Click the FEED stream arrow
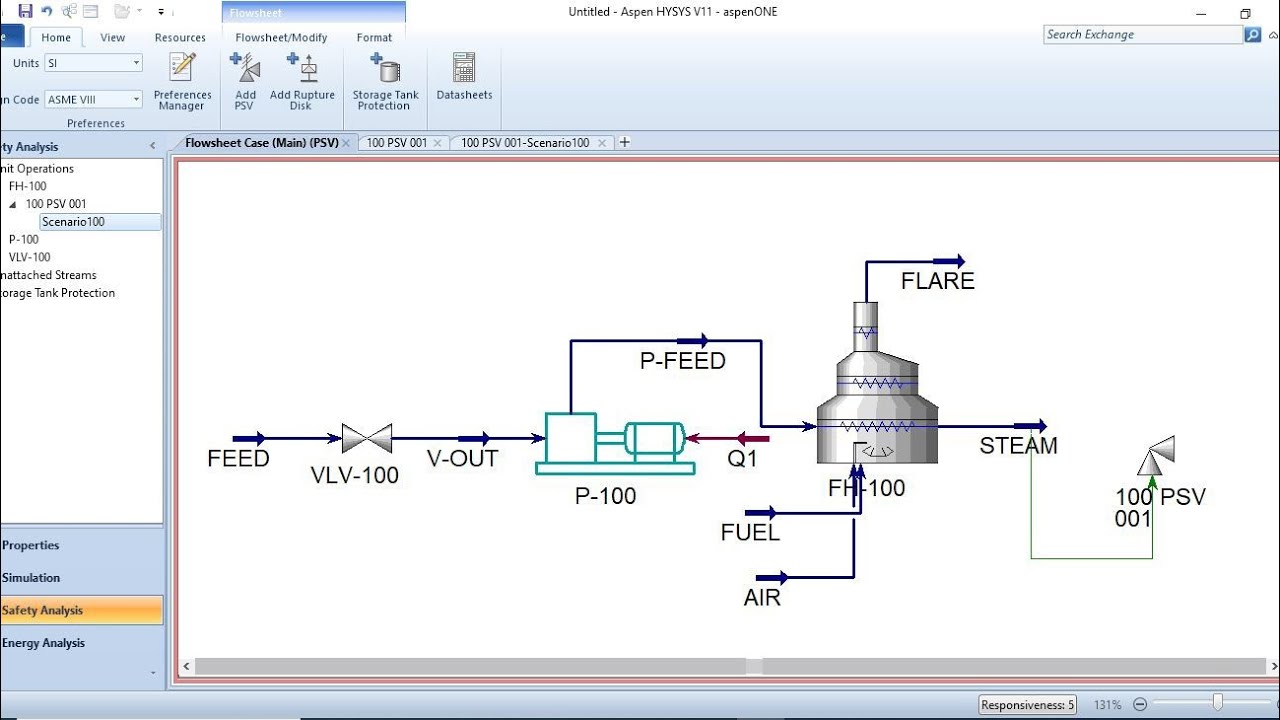 click(249, 438)
